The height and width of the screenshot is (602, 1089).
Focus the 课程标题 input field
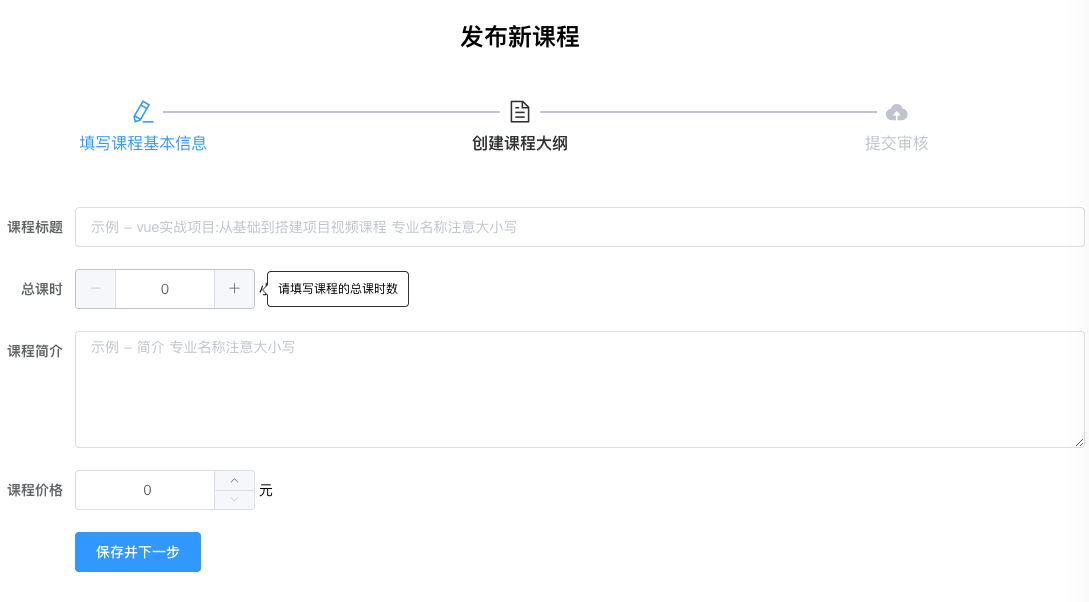tap(579, 227)
